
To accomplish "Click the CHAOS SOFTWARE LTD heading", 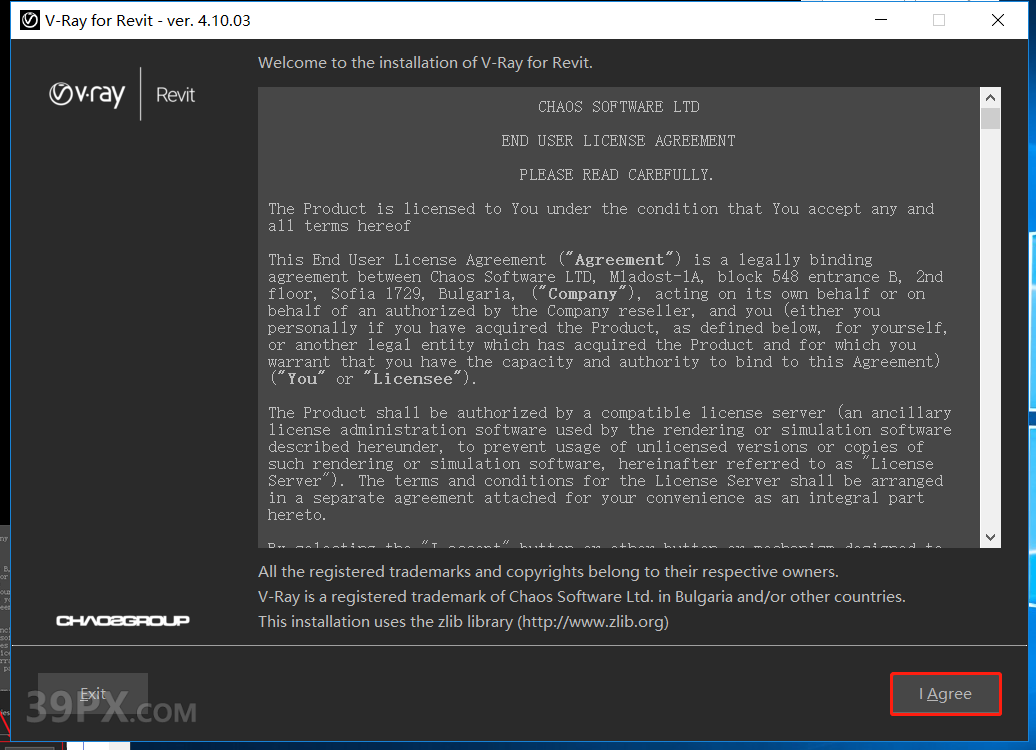I will pyautogui.click(x=618, y=106).
